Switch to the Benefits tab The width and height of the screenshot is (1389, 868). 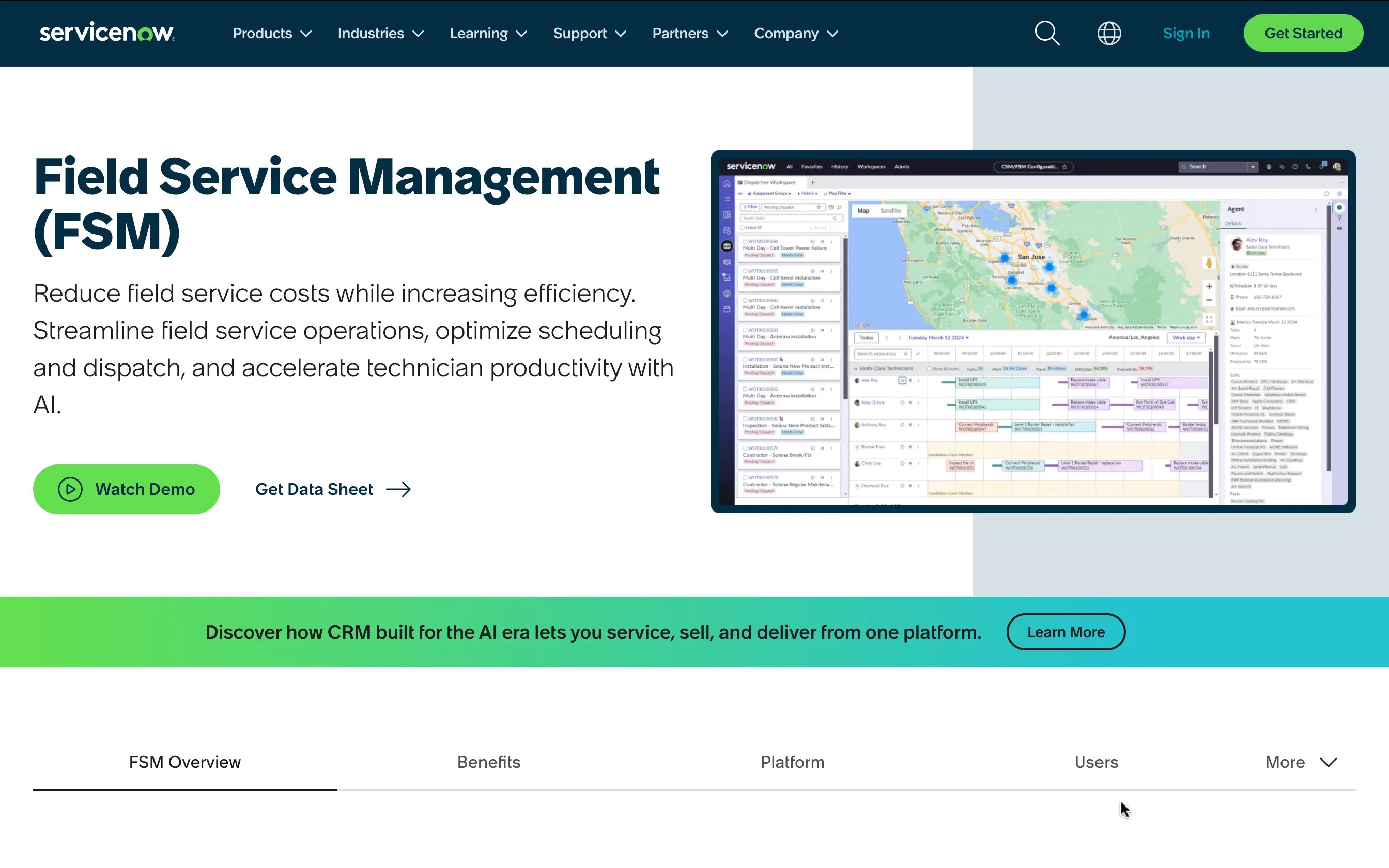click(x=488, y=762)
